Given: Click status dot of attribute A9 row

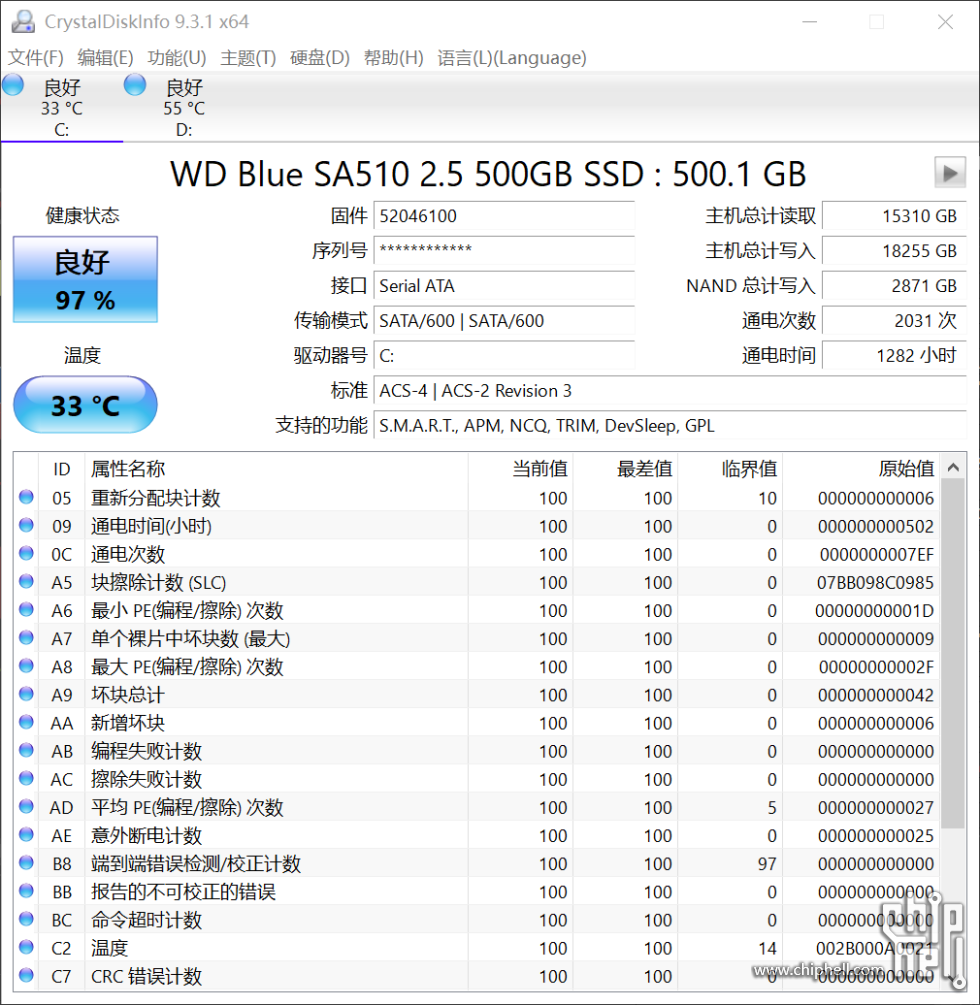Looking at the screenshot, I should point(26,694).
